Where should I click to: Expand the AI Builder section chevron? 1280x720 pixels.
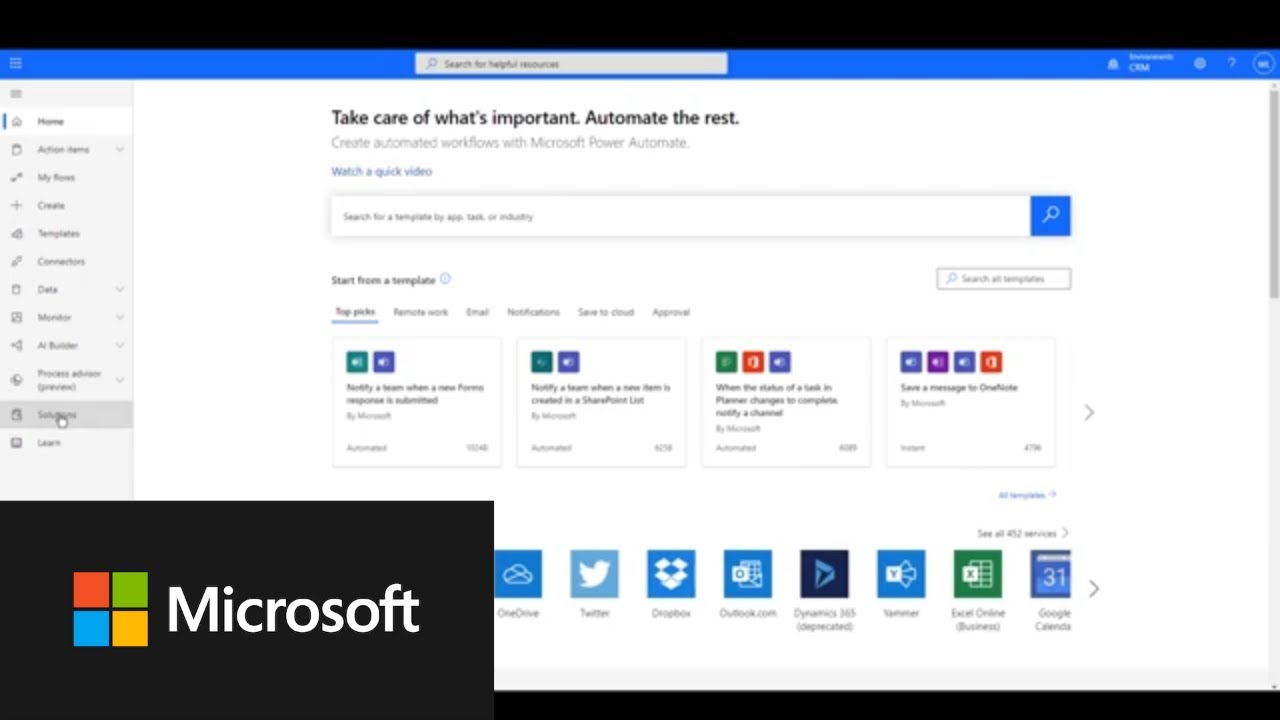point(120,345)
